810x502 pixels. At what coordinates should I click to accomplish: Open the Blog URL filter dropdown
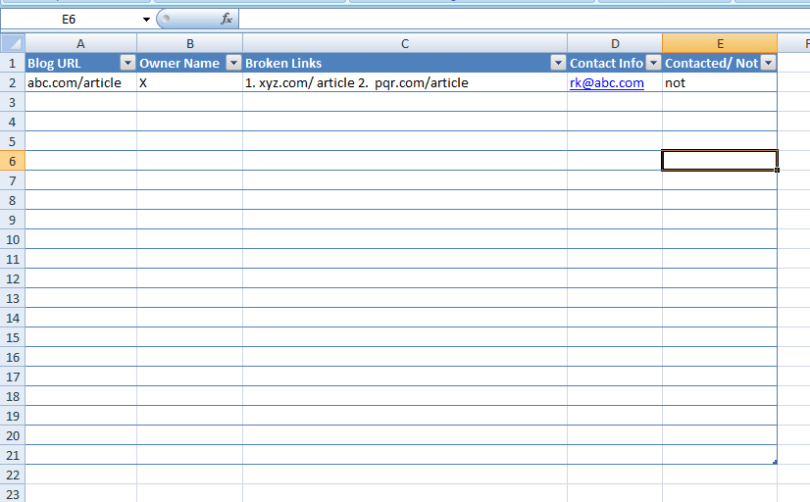click(x=128, y=63)
